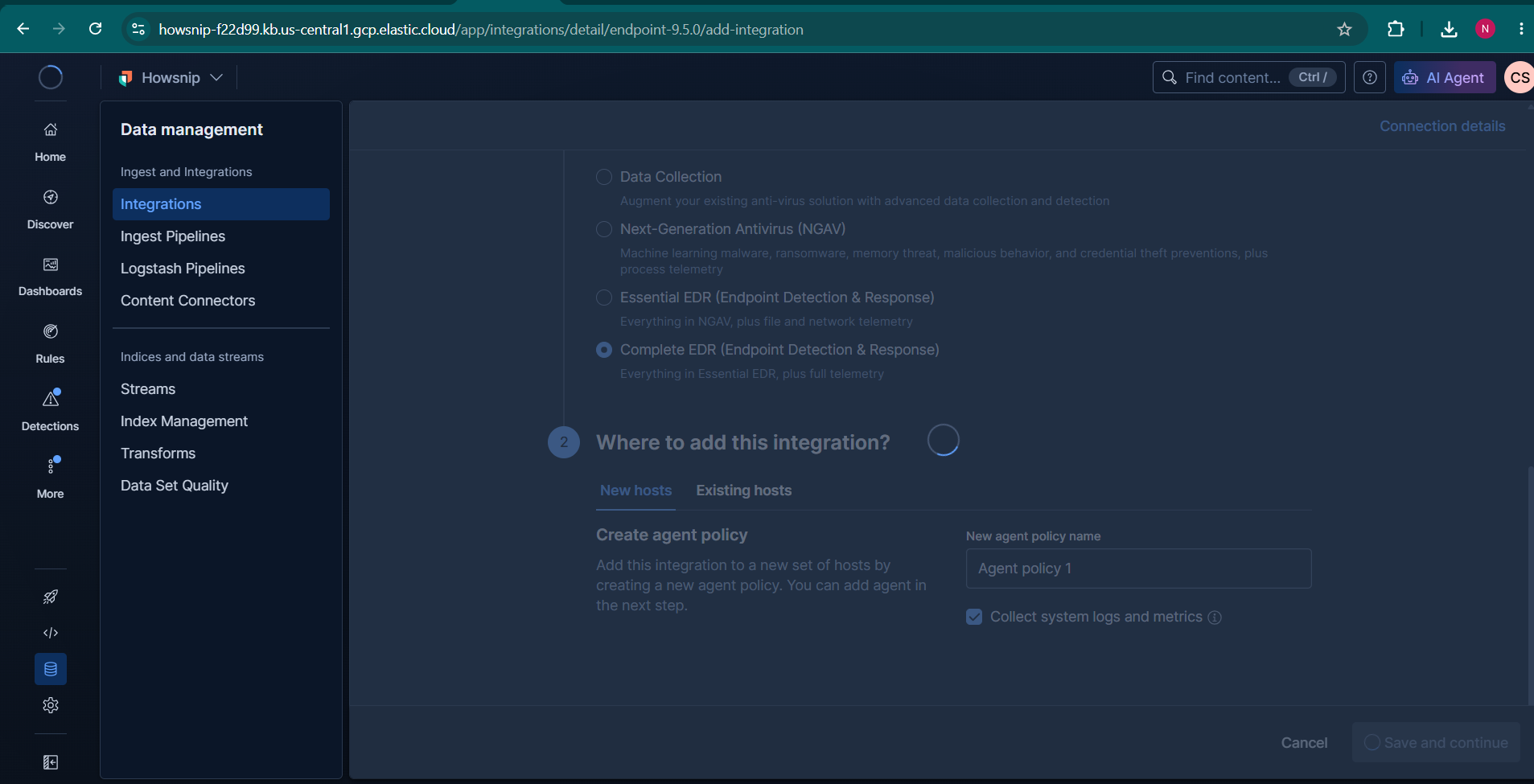Viewport: 1534px width, 784px height.
Task: Click the 'Create agent policy' heading
Action: click(x=672, y=536)
